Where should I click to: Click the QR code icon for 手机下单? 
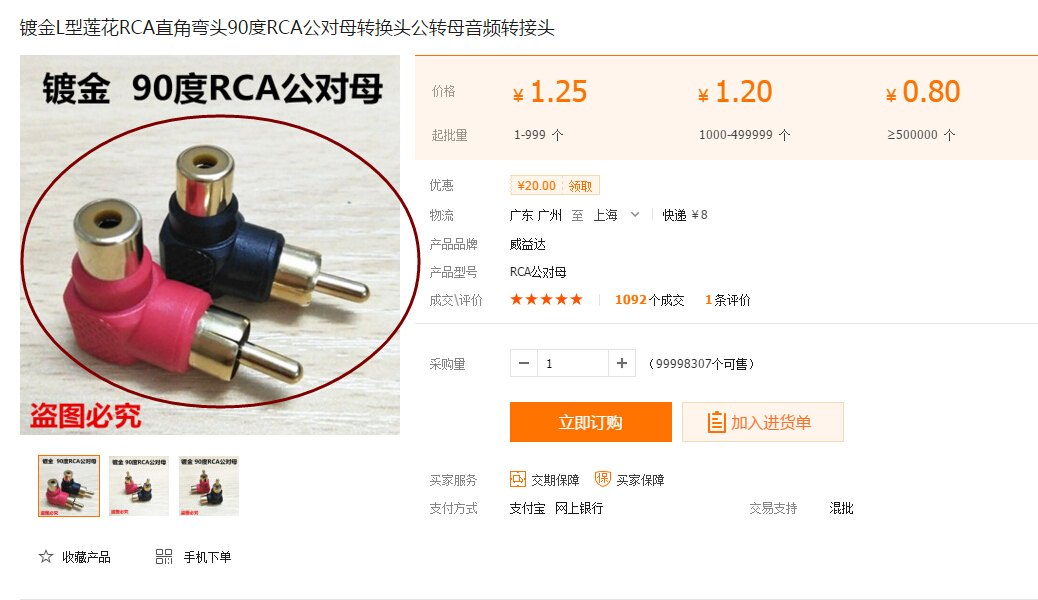[x=164, y=556]
